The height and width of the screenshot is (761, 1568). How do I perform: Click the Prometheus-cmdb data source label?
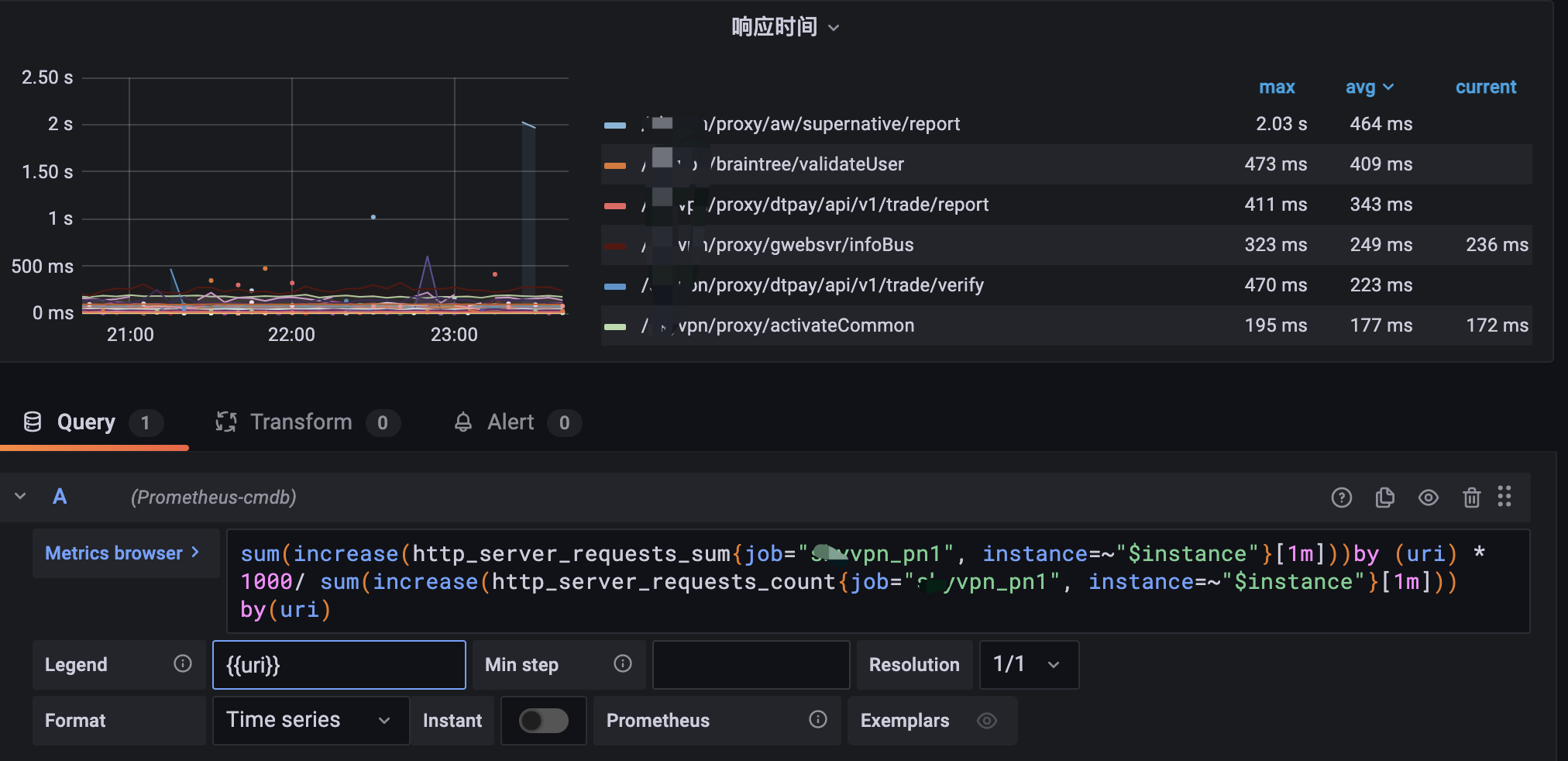213,498
